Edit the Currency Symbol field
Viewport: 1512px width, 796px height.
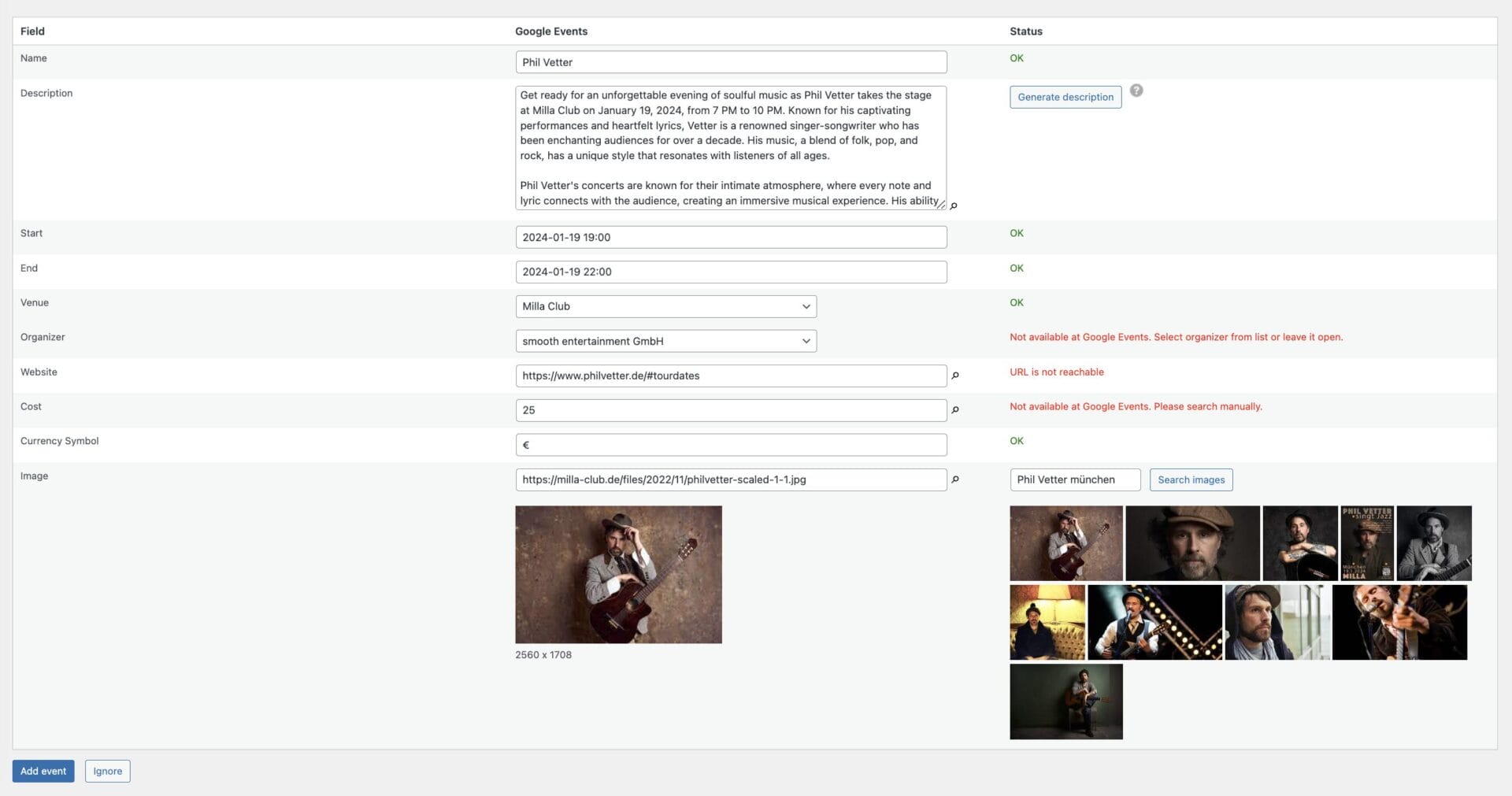click(731, 444)
